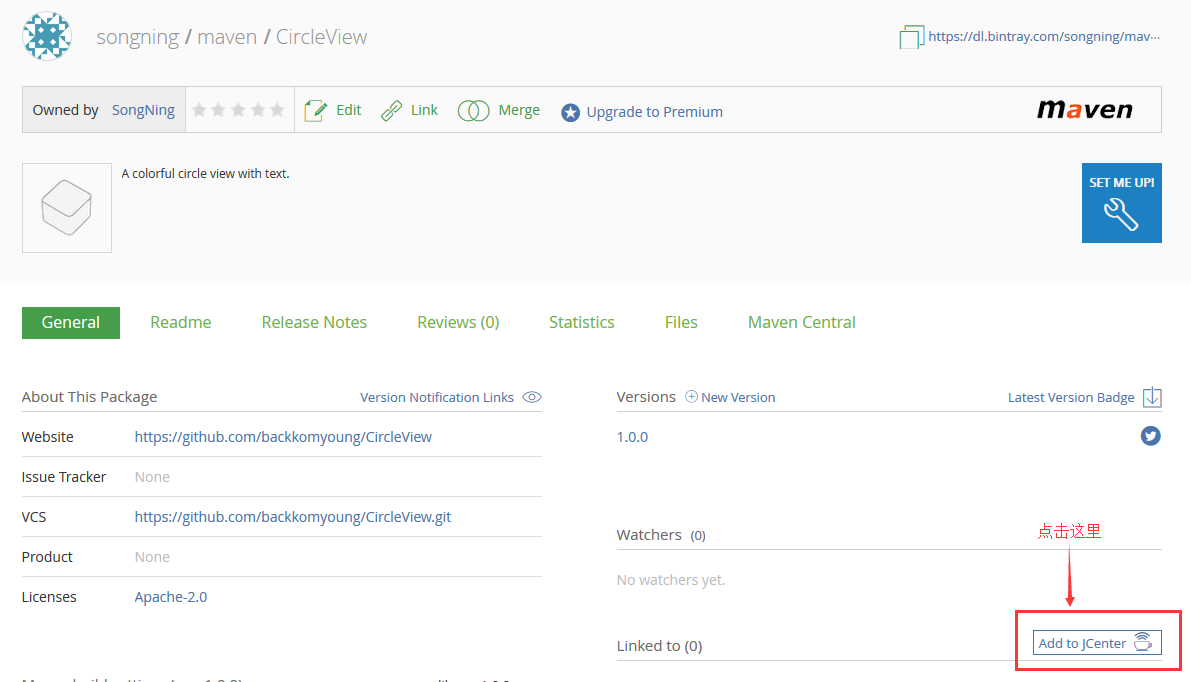Toggle the Version Notification Links eye icon

tap(532, 397)
